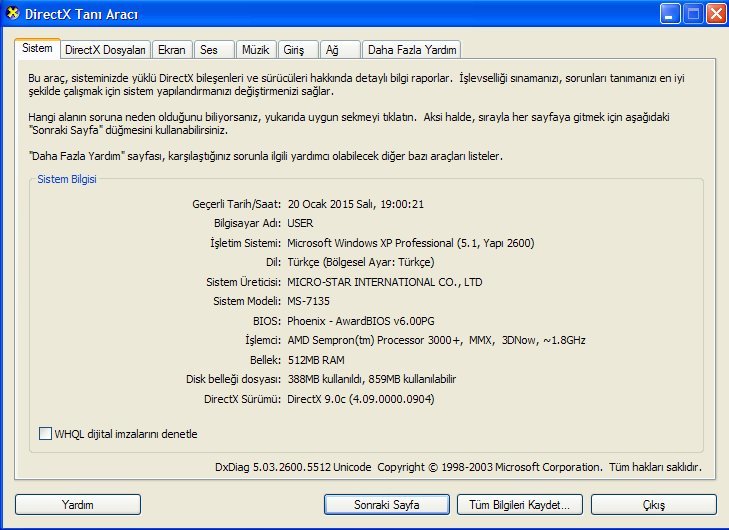This screenshot has height=530, width=729.
Task: Close the window with the red X
Action: [x=715, y=14]
